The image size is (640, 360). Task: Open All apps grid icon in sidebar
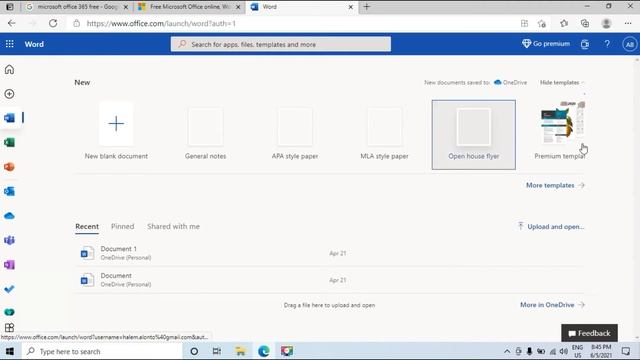pyautogui.click(x=9, y=327)
